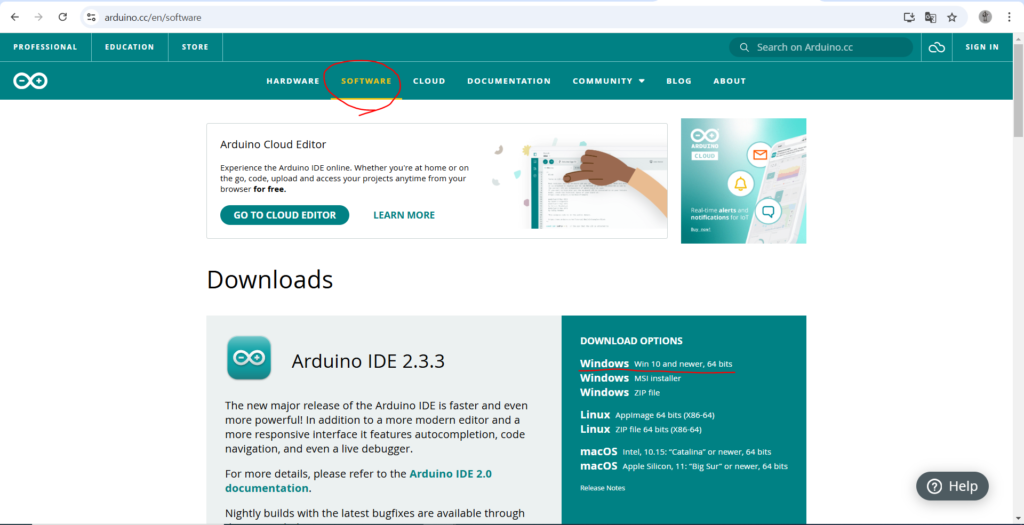Screen dimensions: 1024x525
Task: Click the Arduino IDE 2.3.3 app icon
Action: click(249, 358)
